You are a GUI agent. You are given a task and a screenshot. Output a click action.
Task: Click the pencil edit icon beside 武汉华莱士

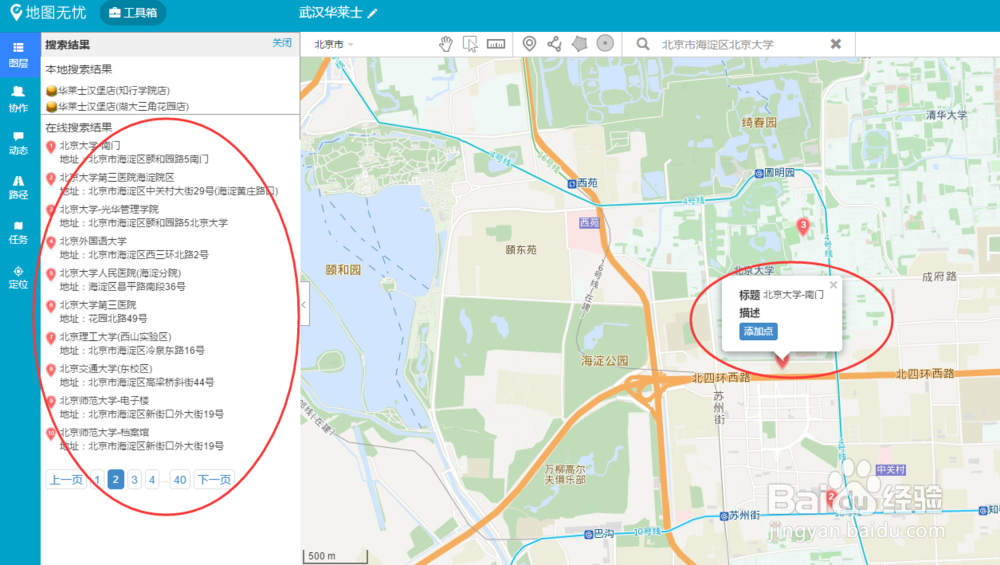point(372,13)
